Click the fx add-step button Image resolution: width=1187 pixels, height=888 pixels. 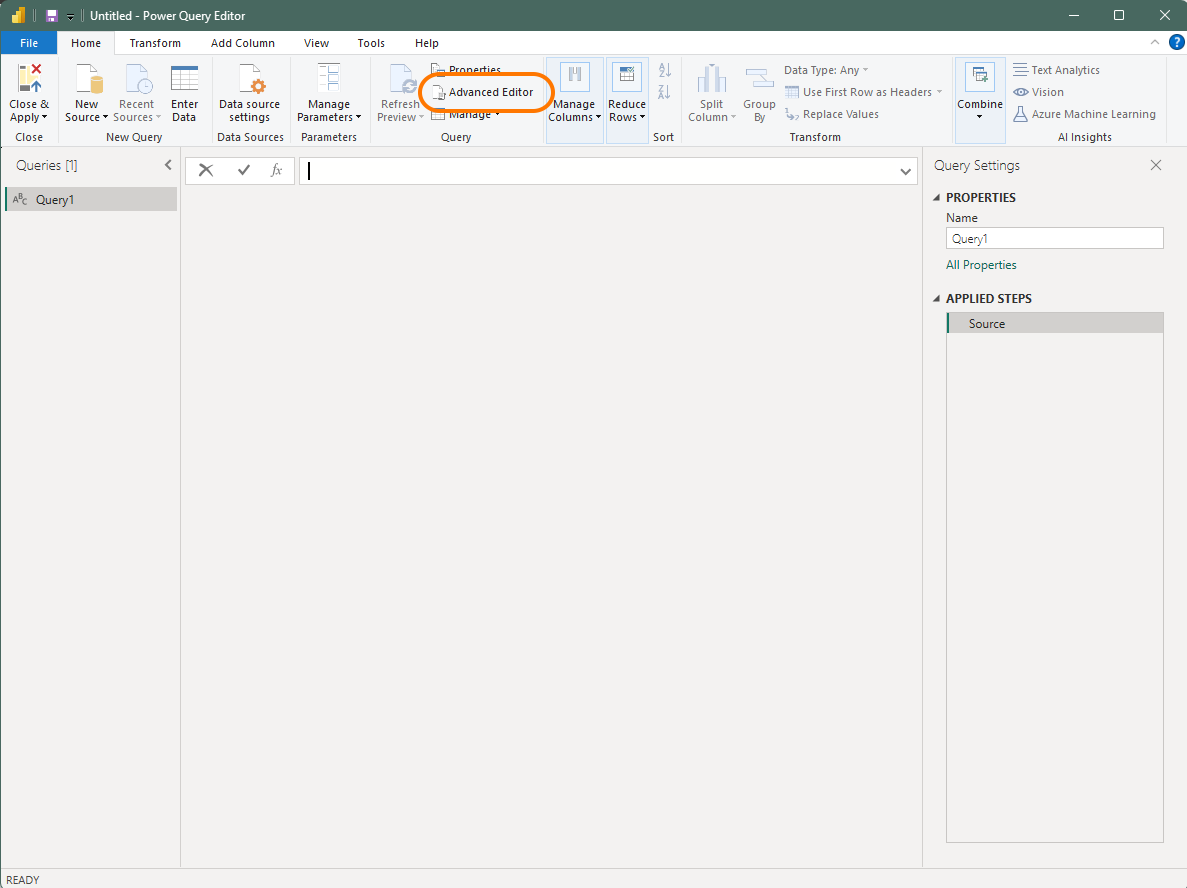[x=276, y=170]
